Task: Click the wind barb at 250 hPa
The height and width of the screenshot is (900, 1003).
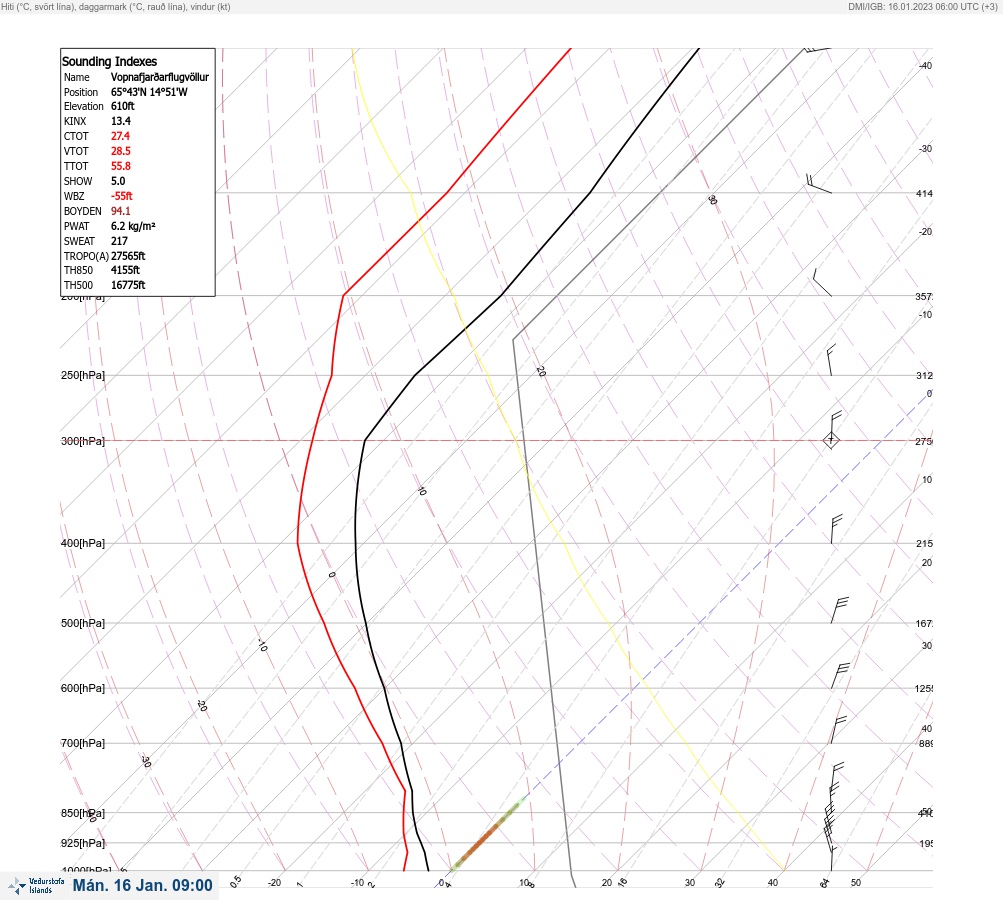Action: pos(832,360)
